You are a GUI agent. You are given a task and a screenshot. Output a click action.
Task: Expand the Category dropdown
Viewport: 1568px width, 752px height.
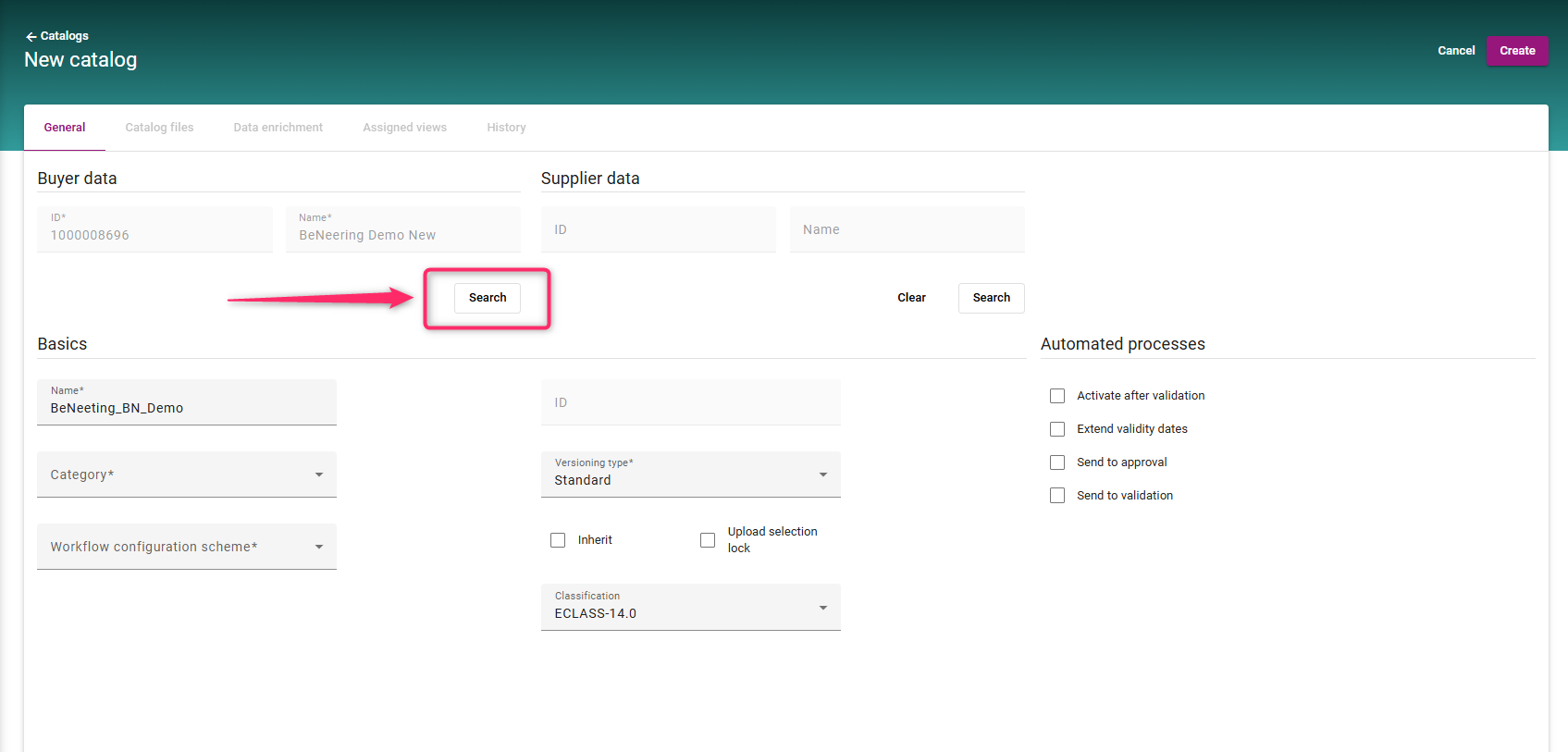click(x=187, y=475)
